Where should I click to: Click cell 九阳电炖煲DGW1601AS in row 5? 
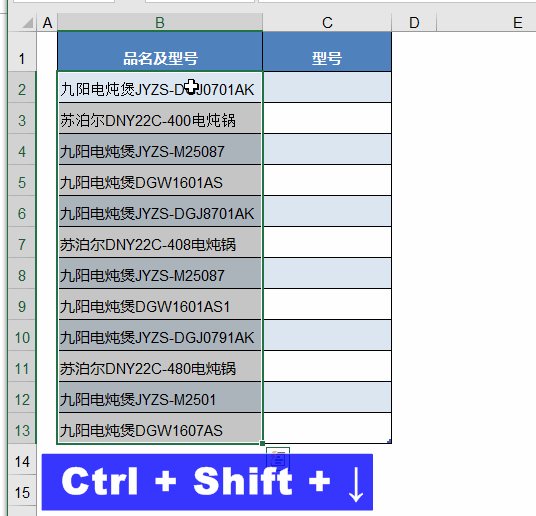pyautogui.click(x=160, y=181)
